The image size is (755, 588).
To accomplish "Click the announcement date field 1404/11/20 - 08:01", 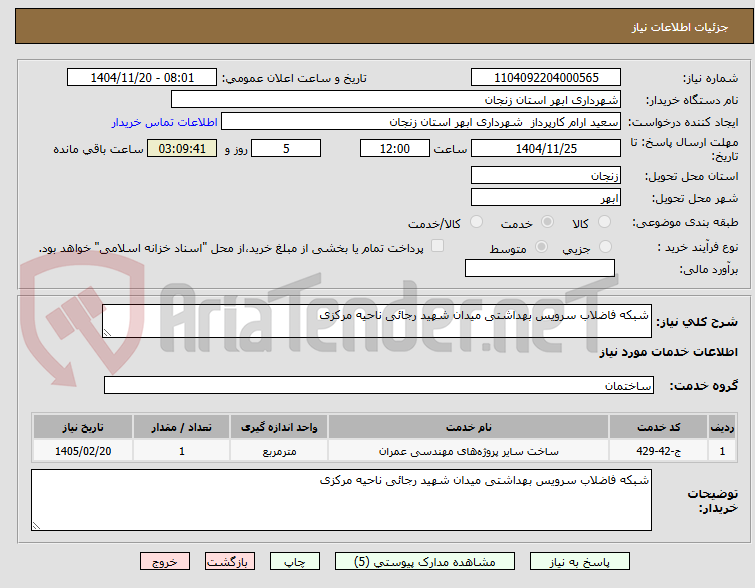I will tap(142, 78).
